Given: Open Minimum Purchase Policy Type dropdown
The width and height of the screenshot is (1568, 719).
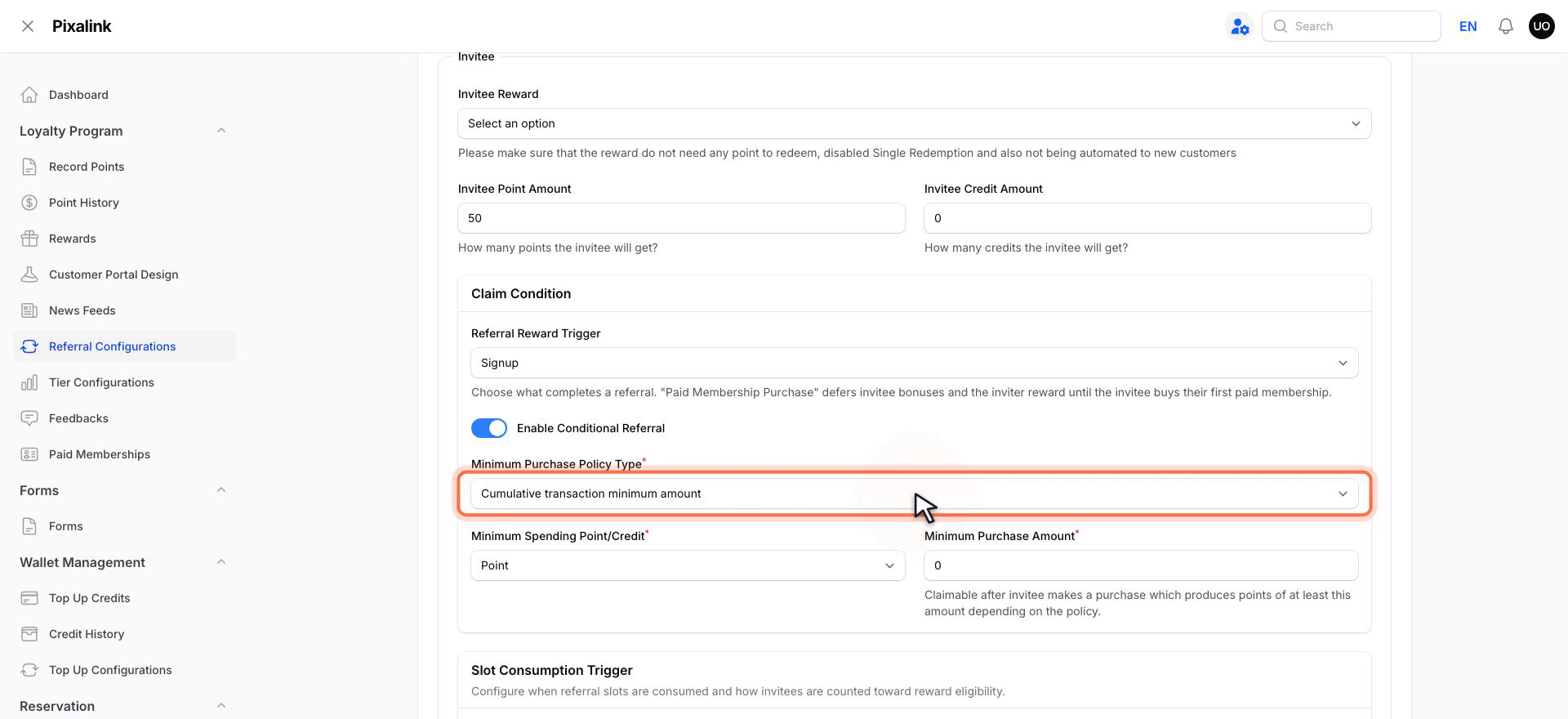Looking at the screenshot, I should pyautogui.click(x=914, y=493).
